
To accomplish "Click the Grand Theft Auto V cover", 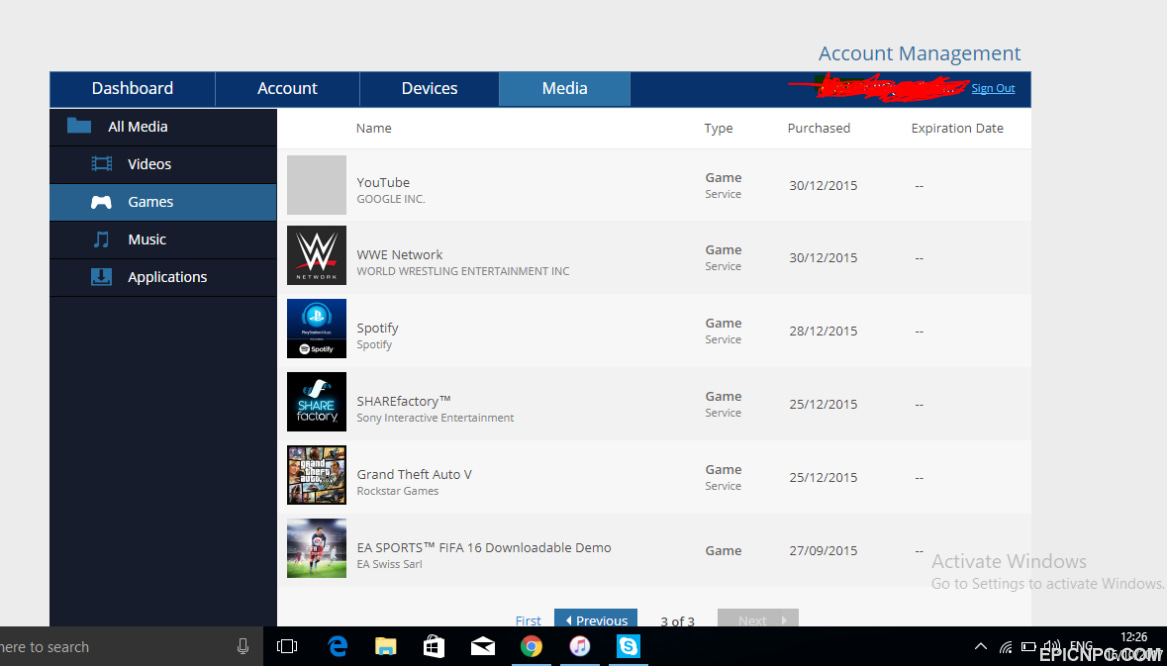I will 316,475.
